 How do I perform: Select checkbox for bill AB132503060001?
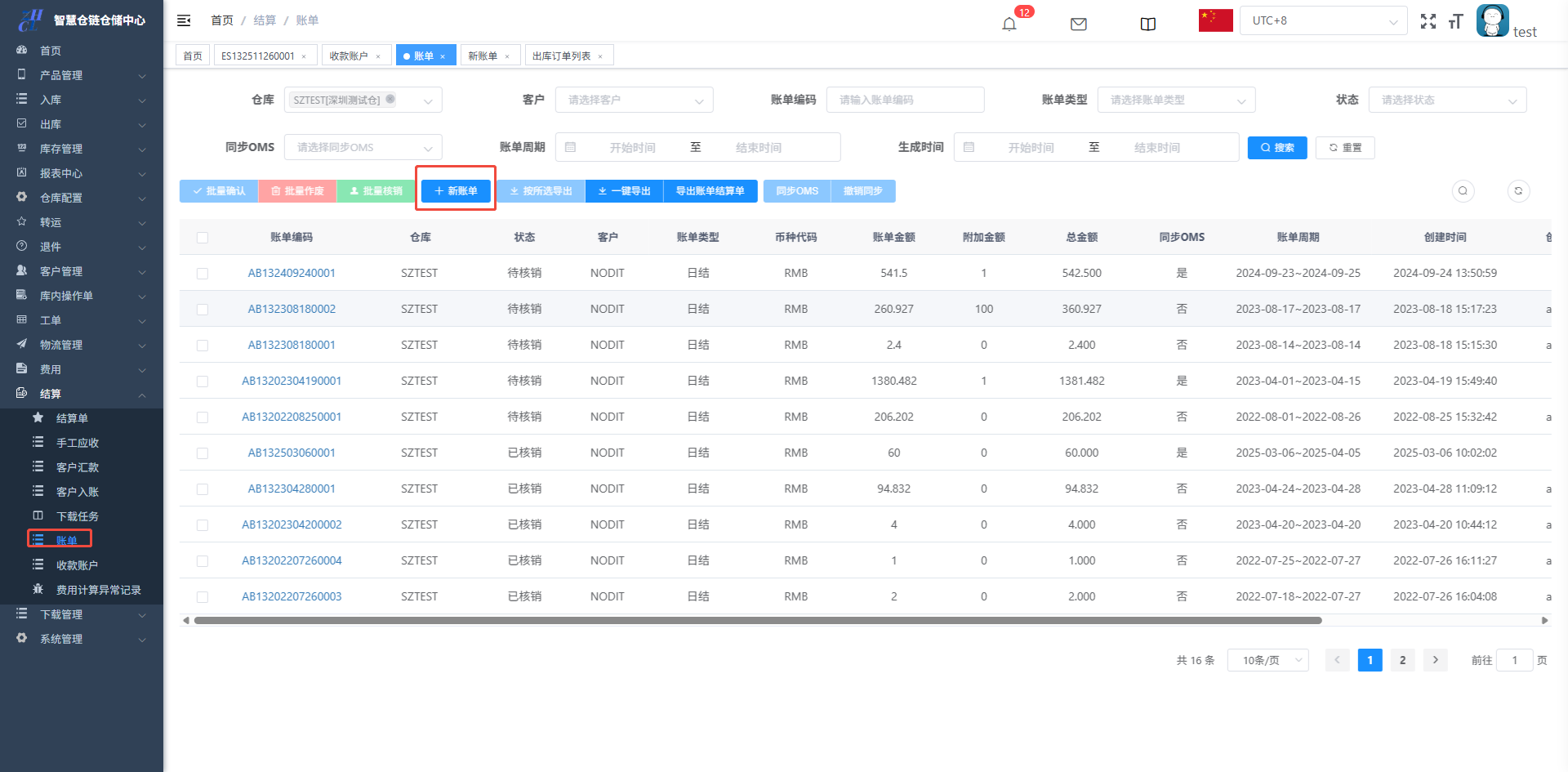coord(203,453)
